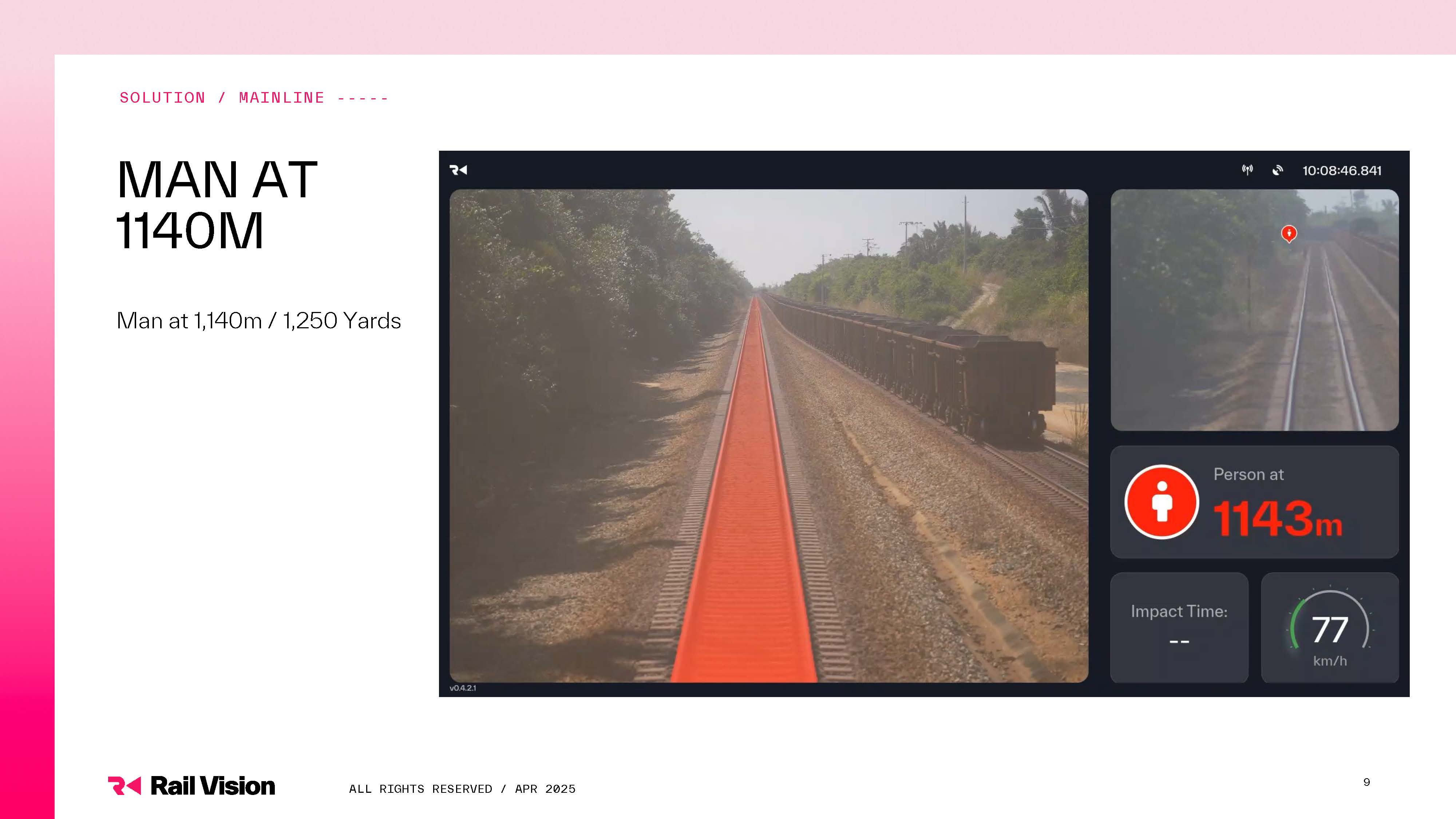The image size is (1456, 819).
Task: Click the satellite connection status icon
Action: 1277,170
